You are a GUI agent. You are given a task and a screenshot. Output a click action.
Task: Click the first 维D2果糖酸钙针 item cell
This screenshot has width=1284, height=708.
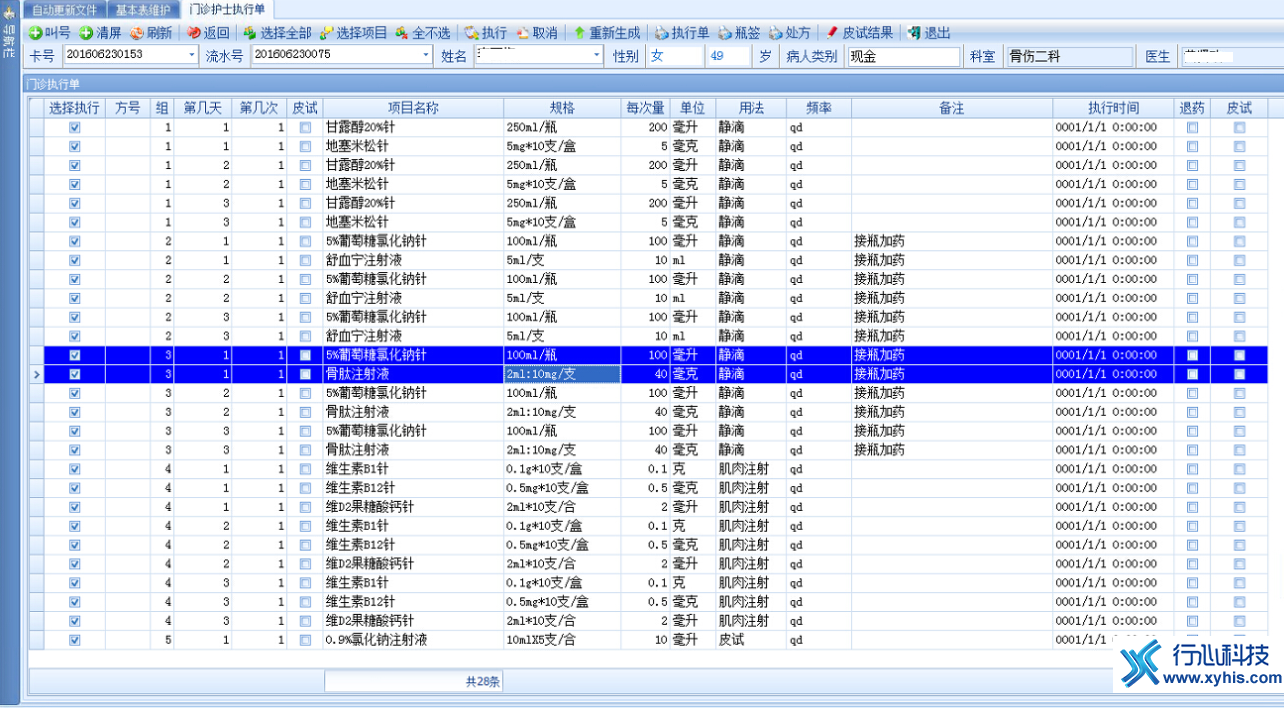pyautogui.click(x=413, y=507)
